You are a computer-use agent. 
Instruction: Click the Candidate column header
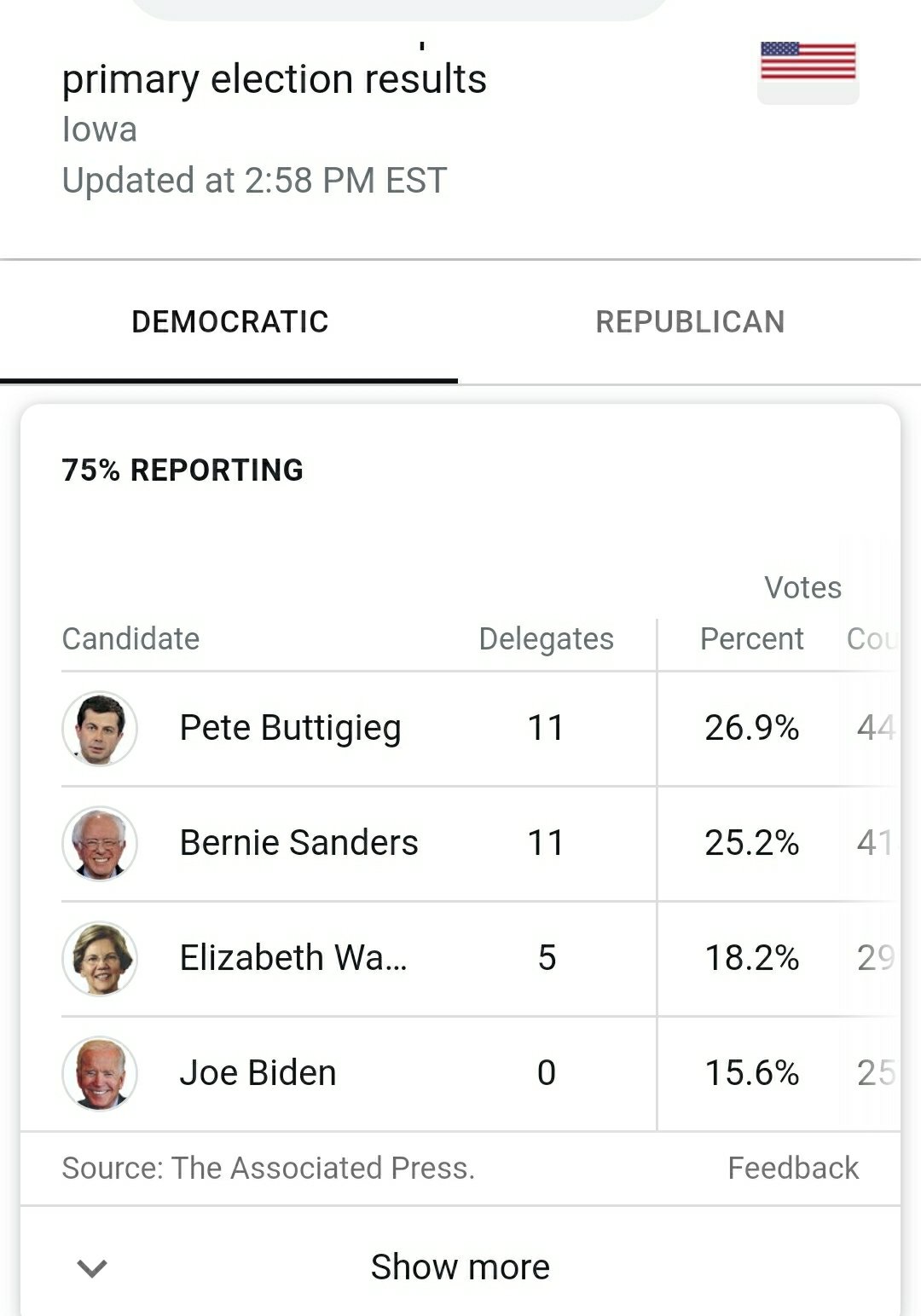(130, 639)
